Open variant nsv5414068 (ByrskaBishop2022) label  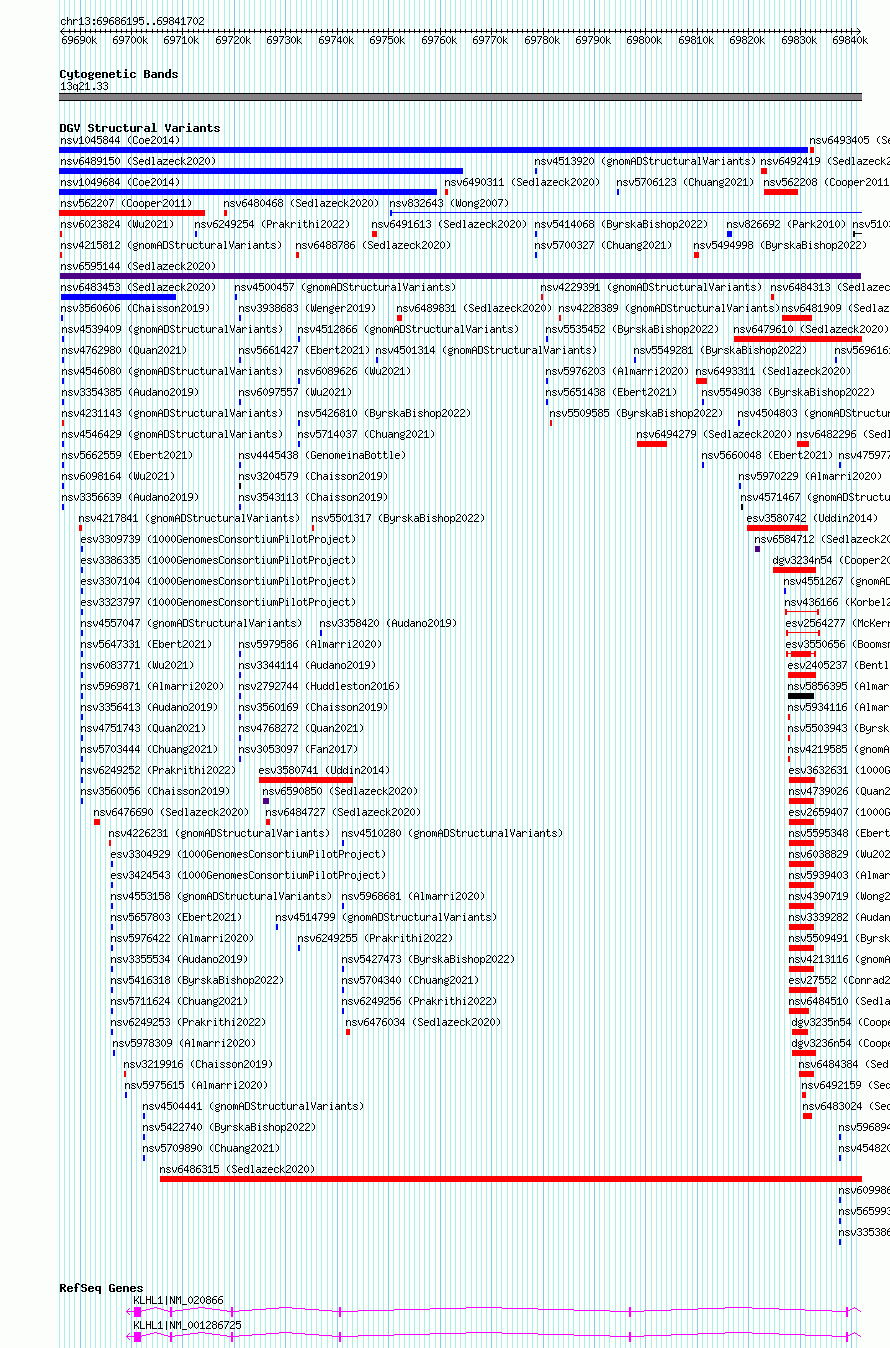coord(621,224)
